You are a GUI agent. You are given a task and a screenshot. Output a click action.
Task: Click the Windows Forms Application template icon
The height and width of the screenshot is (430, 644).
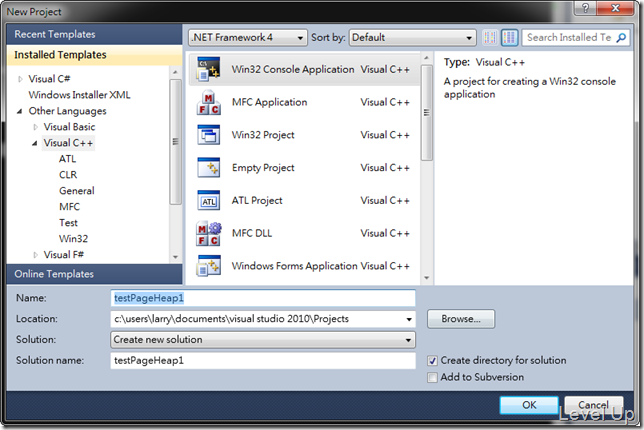tap(209, 266)
